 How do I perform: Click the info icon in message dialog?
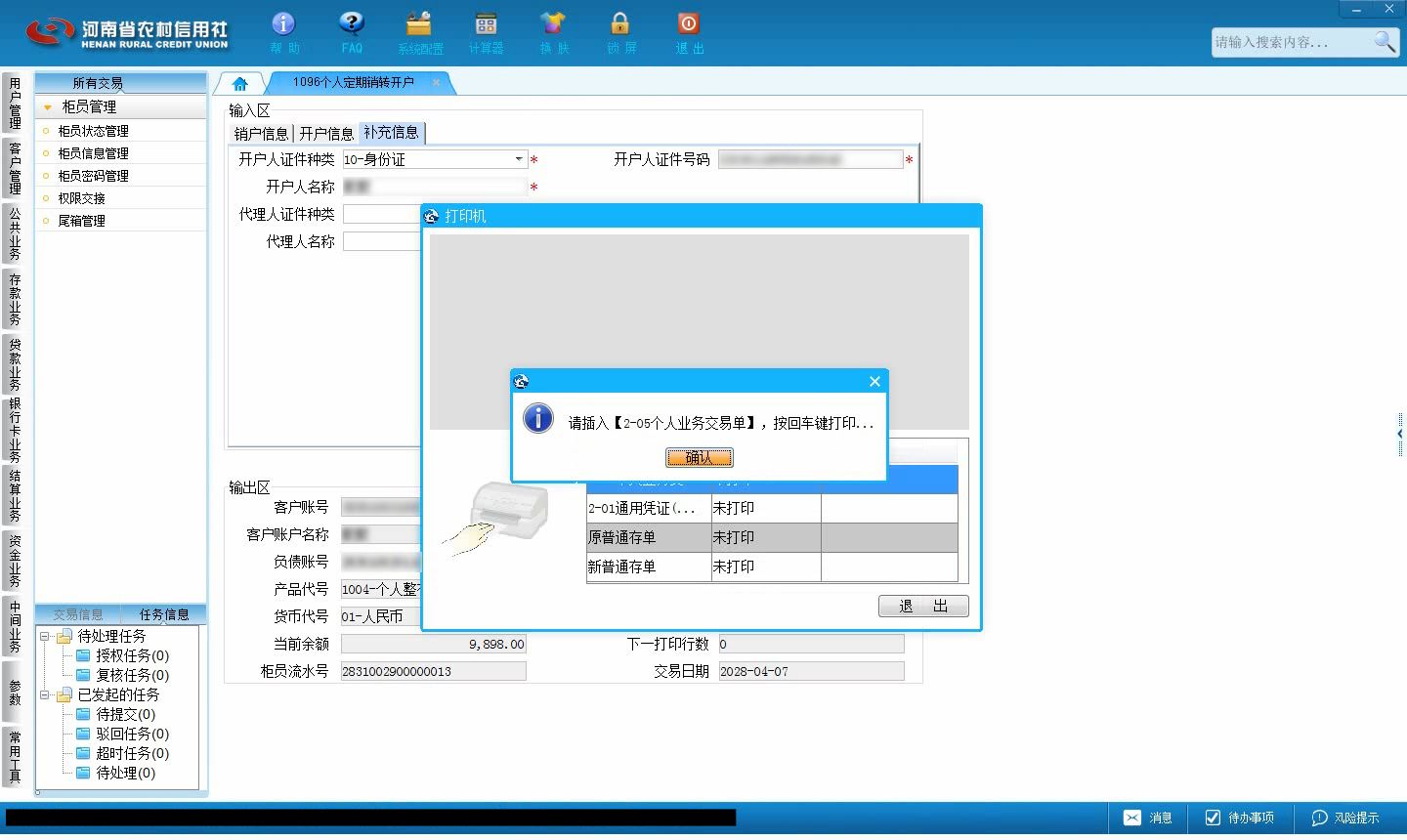(538, 418)
